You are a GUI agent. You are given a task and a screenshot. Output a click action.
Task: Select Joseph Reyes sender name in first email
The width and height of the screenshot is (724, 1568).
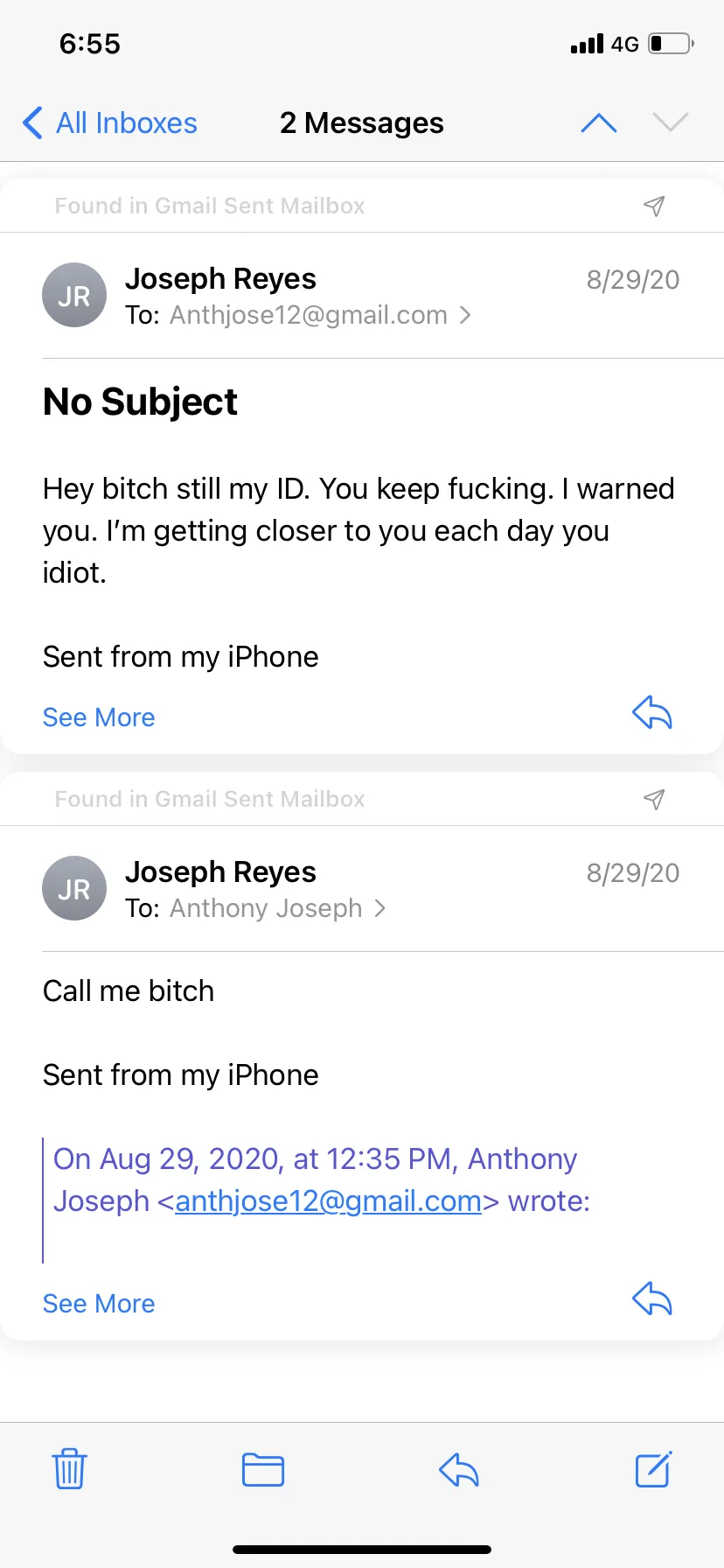(220, 278)
